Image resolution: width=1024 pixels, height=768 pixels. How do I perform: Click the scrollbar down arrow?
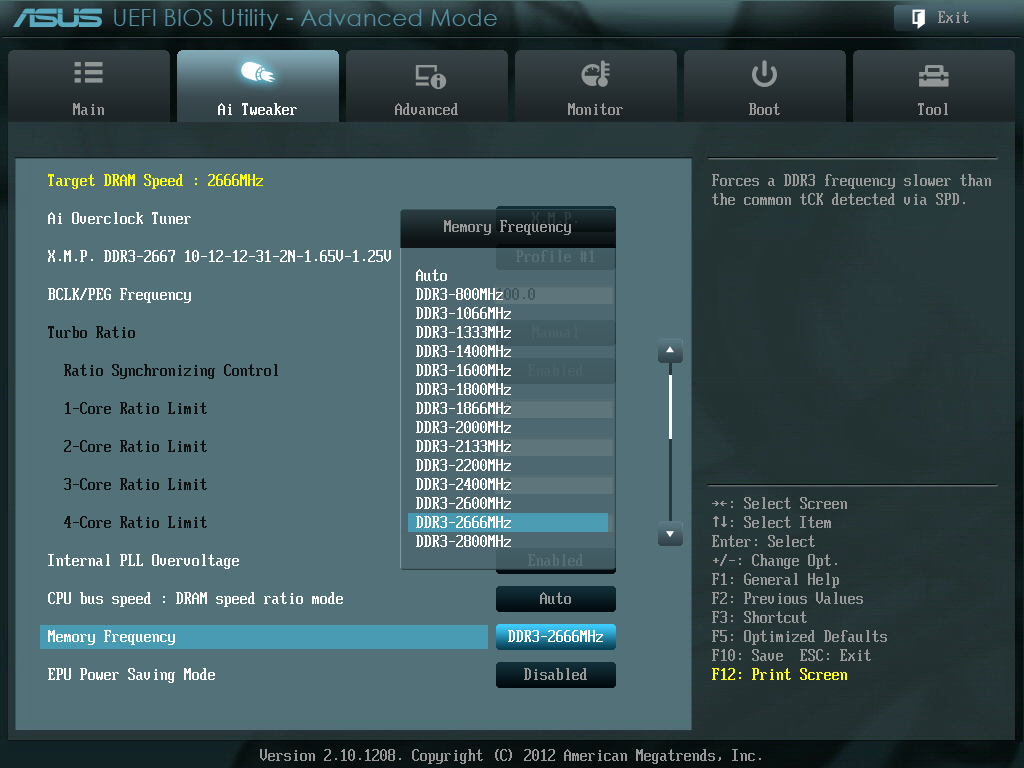670,534
